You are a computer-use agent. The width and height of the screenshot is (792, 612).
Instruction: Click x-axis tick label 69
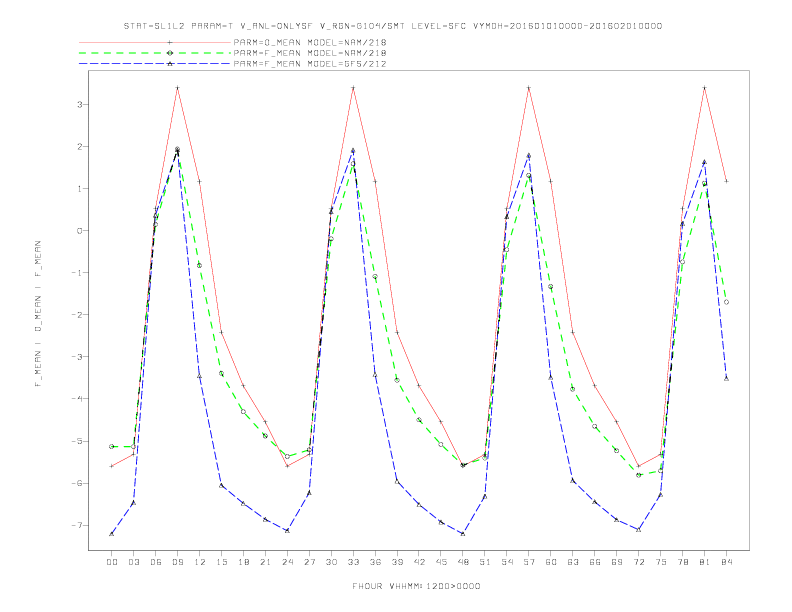tap(617, 562)
